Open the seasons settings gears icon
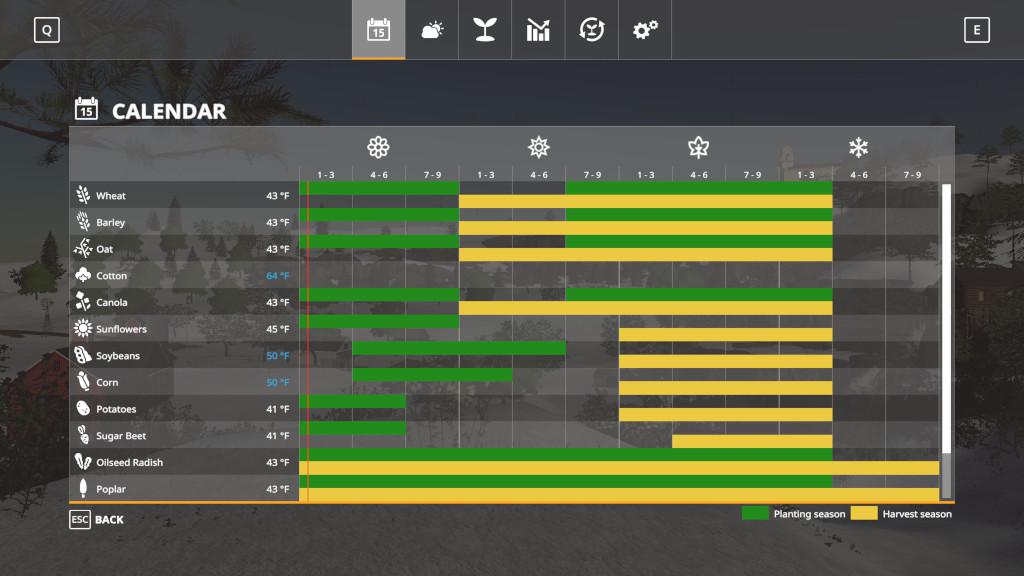Image resolution: width=1024 pixels, height=576 pixels. (645, 30)
